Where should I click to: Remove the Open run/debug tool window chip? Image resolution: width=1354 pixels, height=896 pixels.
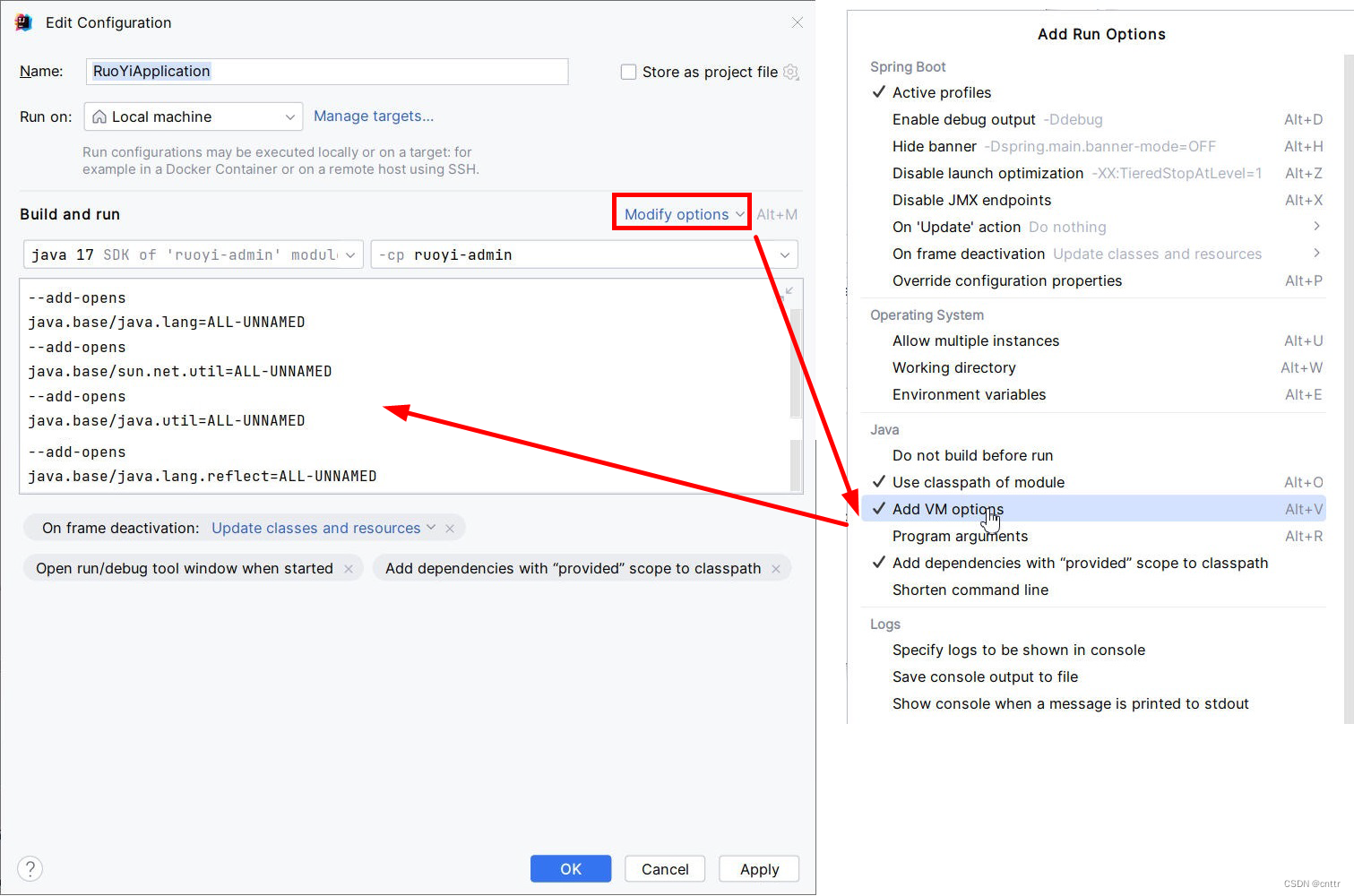349,569
